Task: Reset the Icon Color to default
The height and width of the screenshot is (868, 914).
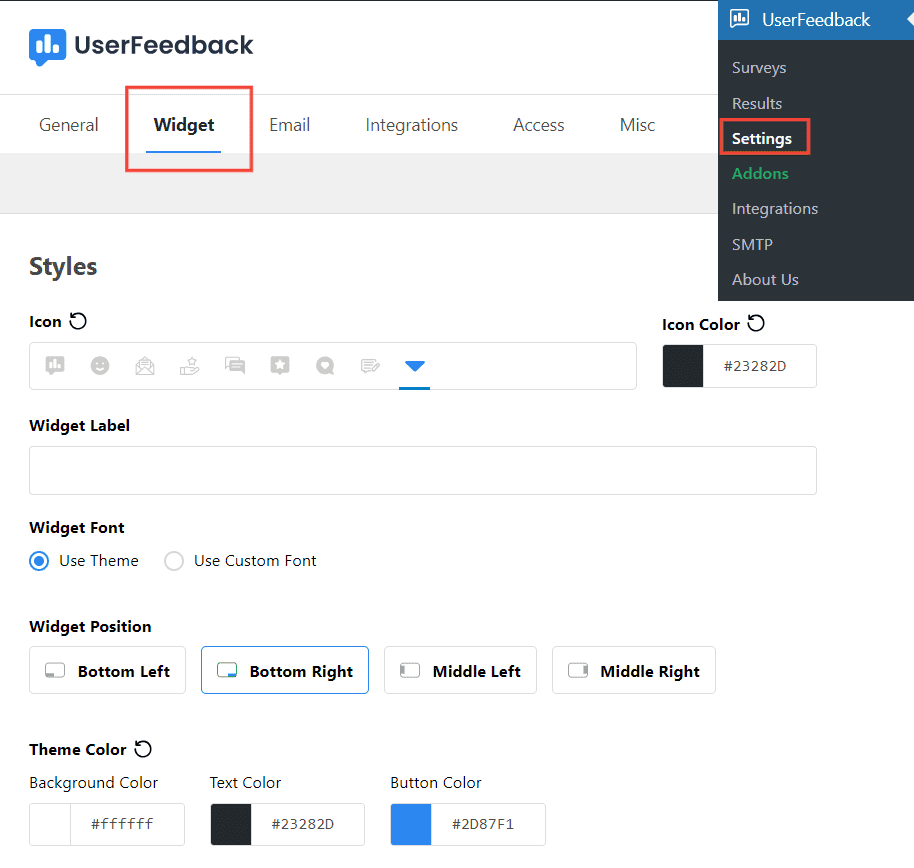Action: [756, 323]
